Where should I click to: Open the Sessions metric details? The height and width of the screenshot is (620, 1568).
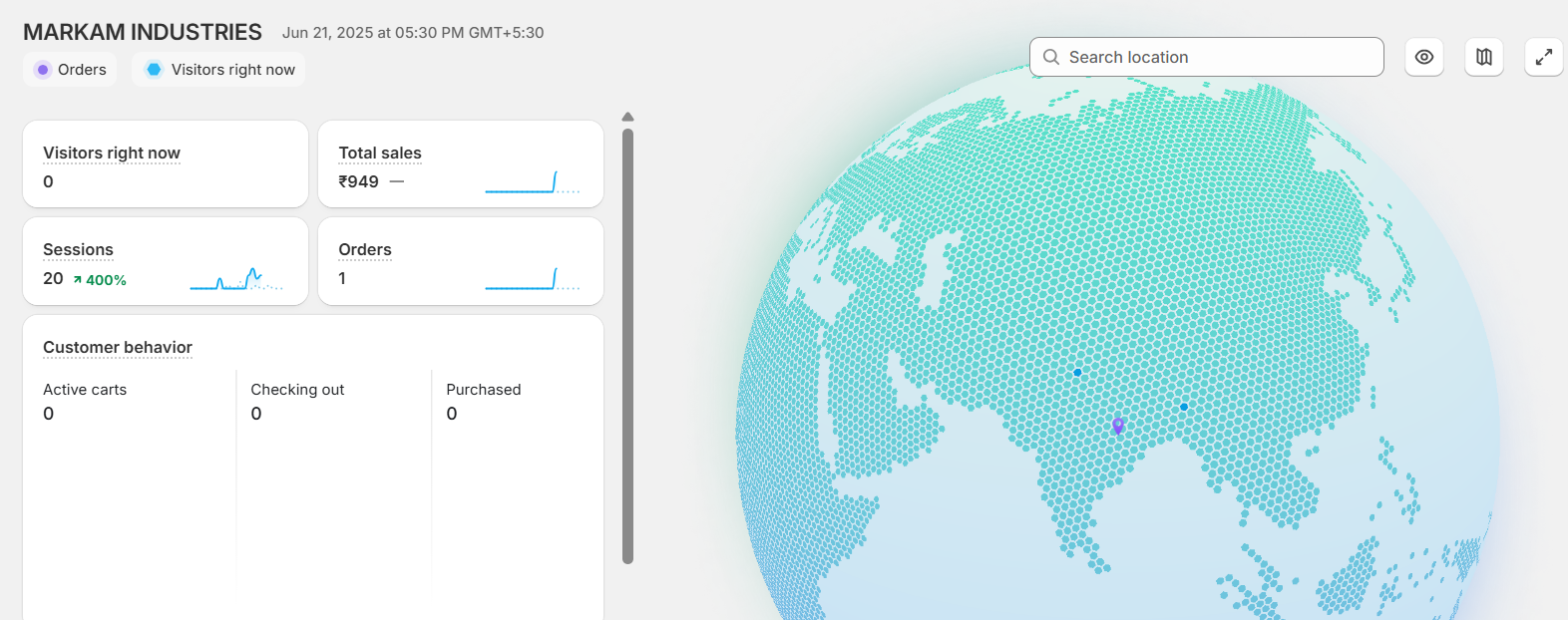[78, 250]
